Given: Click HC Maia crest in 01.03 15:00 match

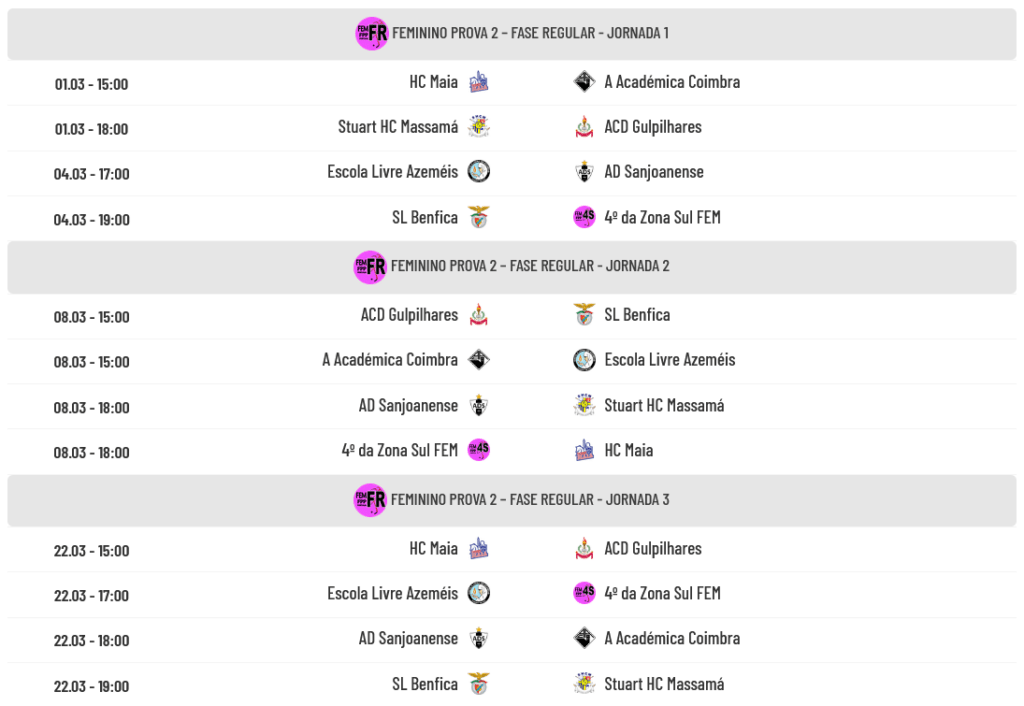Looking at the screenshot, I should click(479, 82).
